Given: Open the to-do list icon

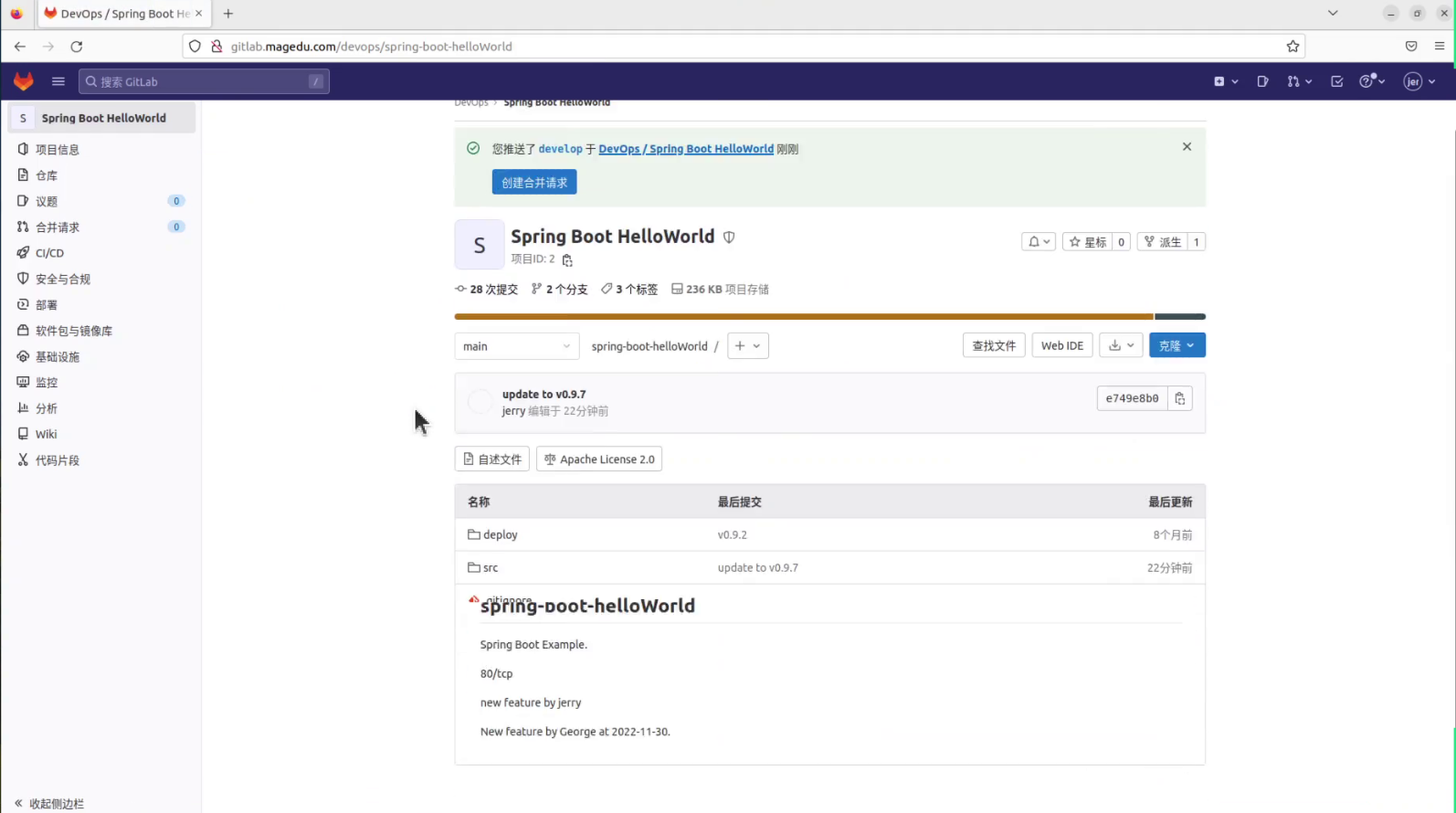Looking at the screenshot, I should (1337, 81).
